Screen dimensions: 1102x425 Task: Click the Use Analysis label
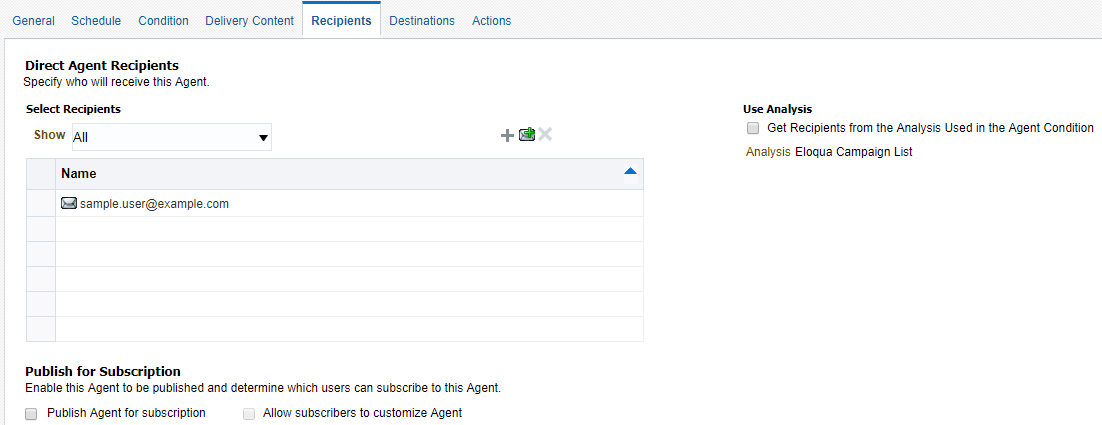[777, 110]
